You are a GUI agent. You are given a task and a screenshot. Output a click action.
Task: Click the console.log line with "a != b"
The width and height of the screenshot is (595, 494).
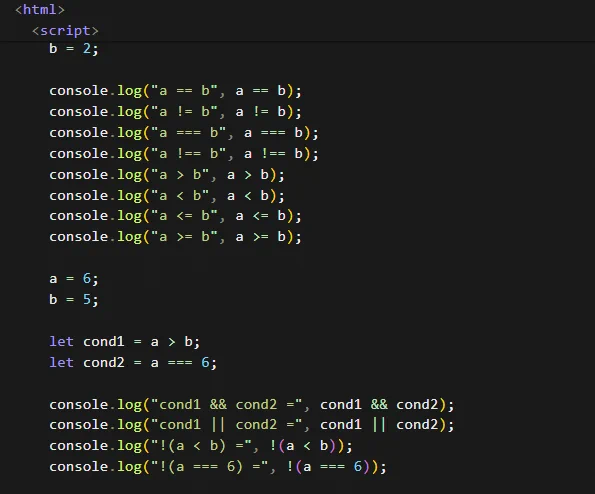pos(175,112)
